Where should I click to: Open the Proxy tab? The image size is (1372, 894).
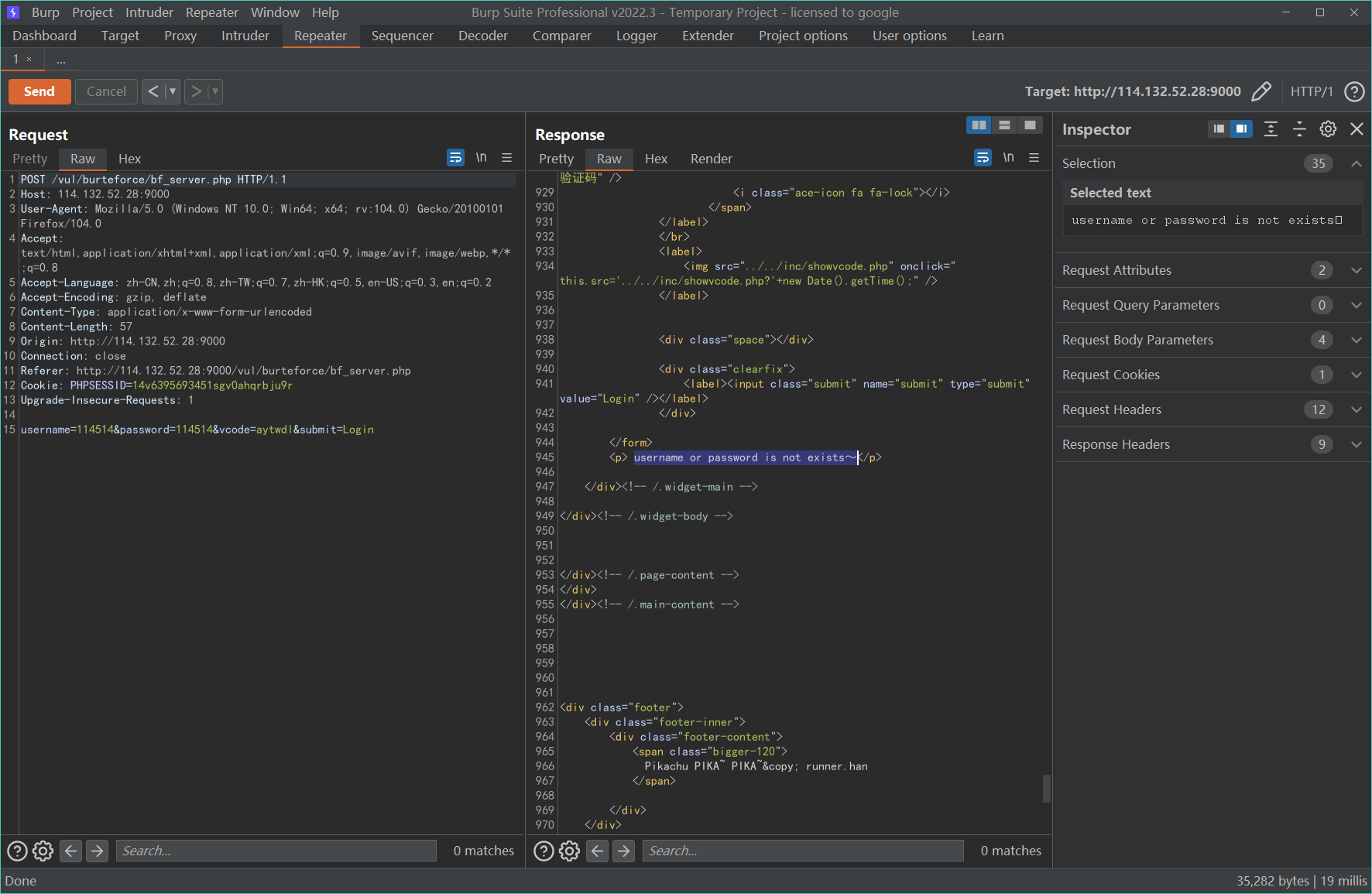[180, 36]
